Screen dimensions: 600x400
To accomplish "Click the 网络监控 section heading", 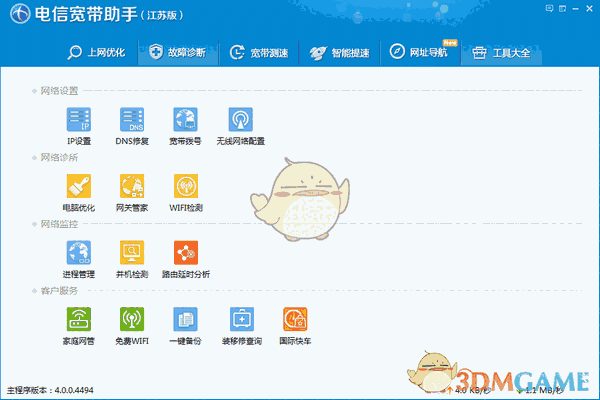I will coord(59,224).
